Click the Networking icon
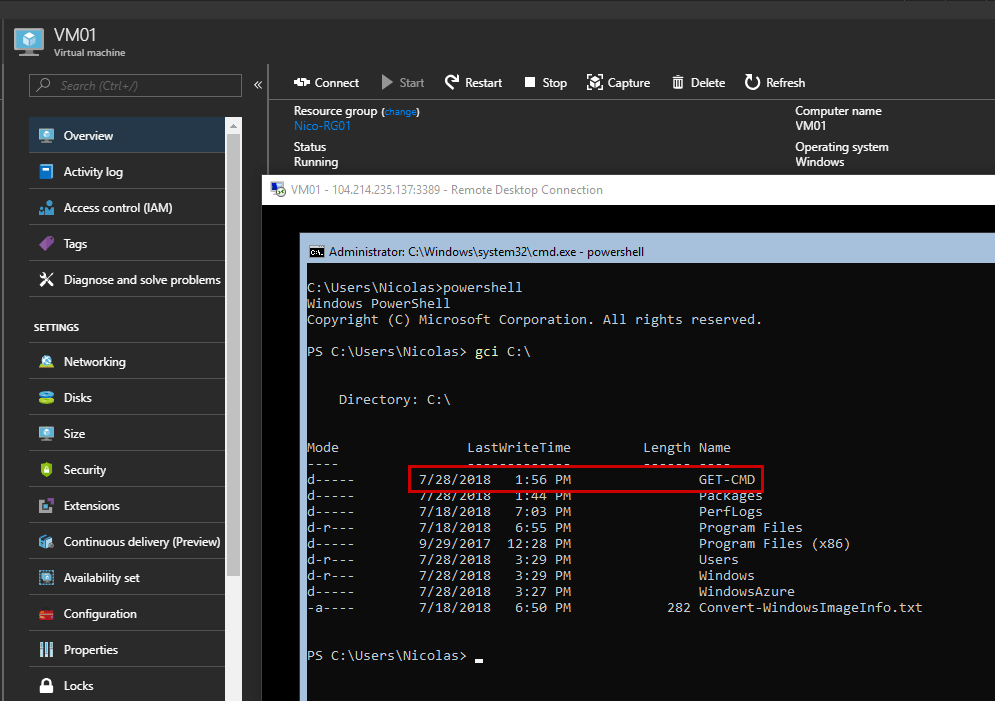Screen dimensions: 995x701 point(46,362)
